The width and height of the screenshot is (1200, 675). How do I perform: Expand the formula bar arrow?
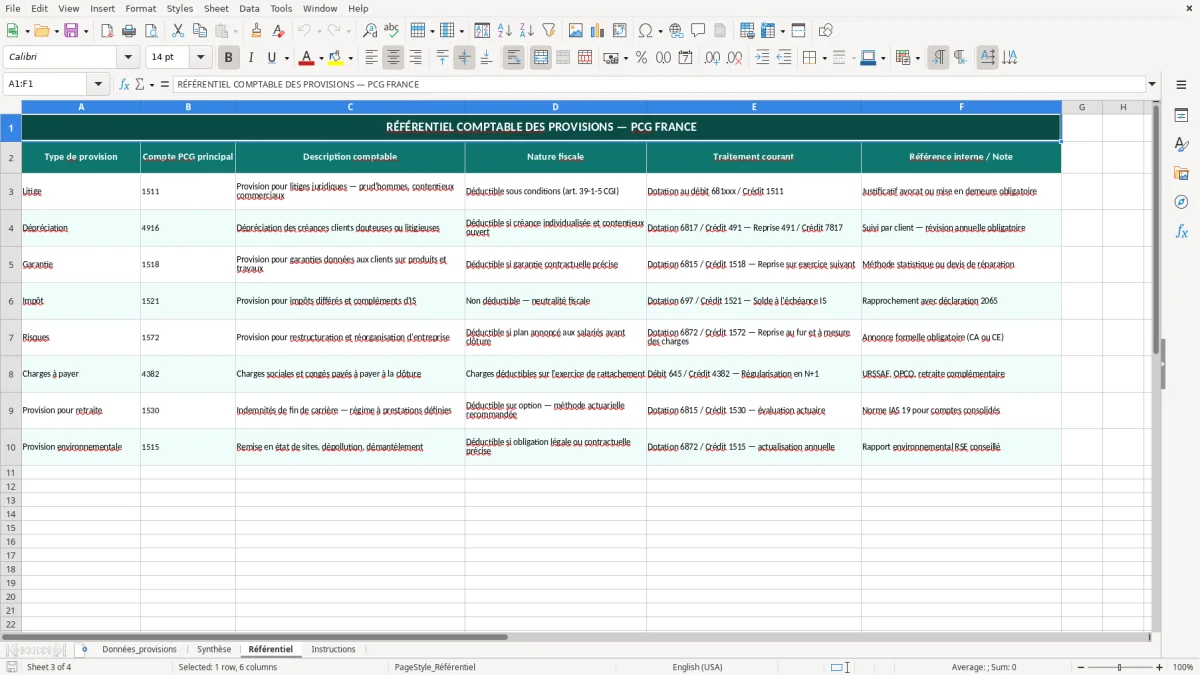click(x=1153, y=84)
